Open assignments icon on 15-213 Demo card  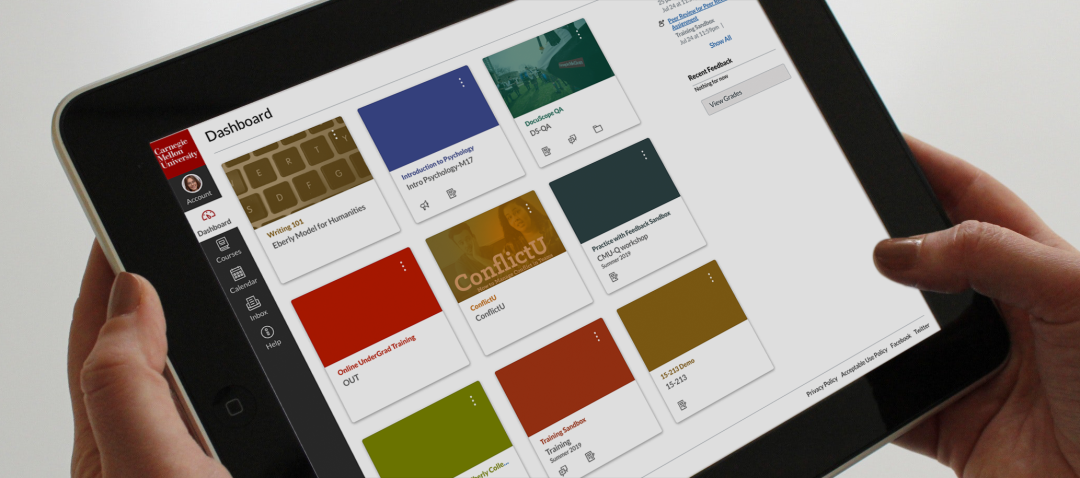tap(682, 404)
